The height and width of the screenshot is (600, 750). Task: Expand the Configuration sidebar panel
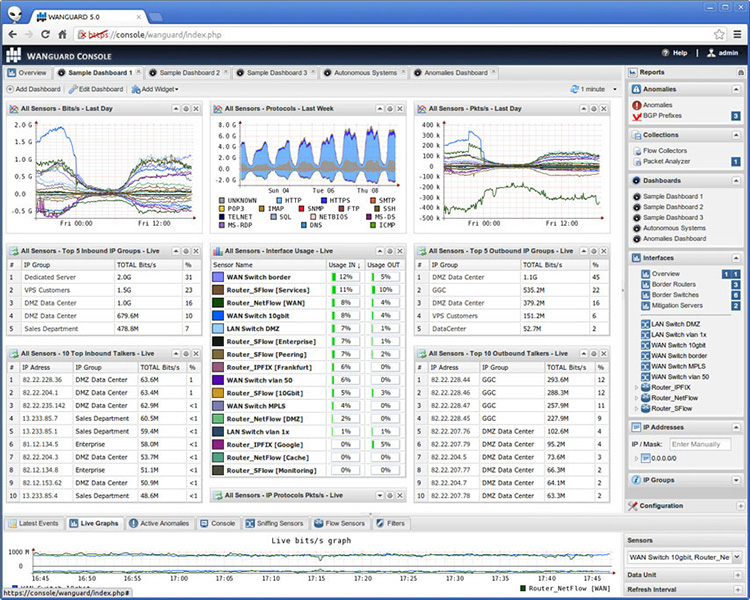740,506
